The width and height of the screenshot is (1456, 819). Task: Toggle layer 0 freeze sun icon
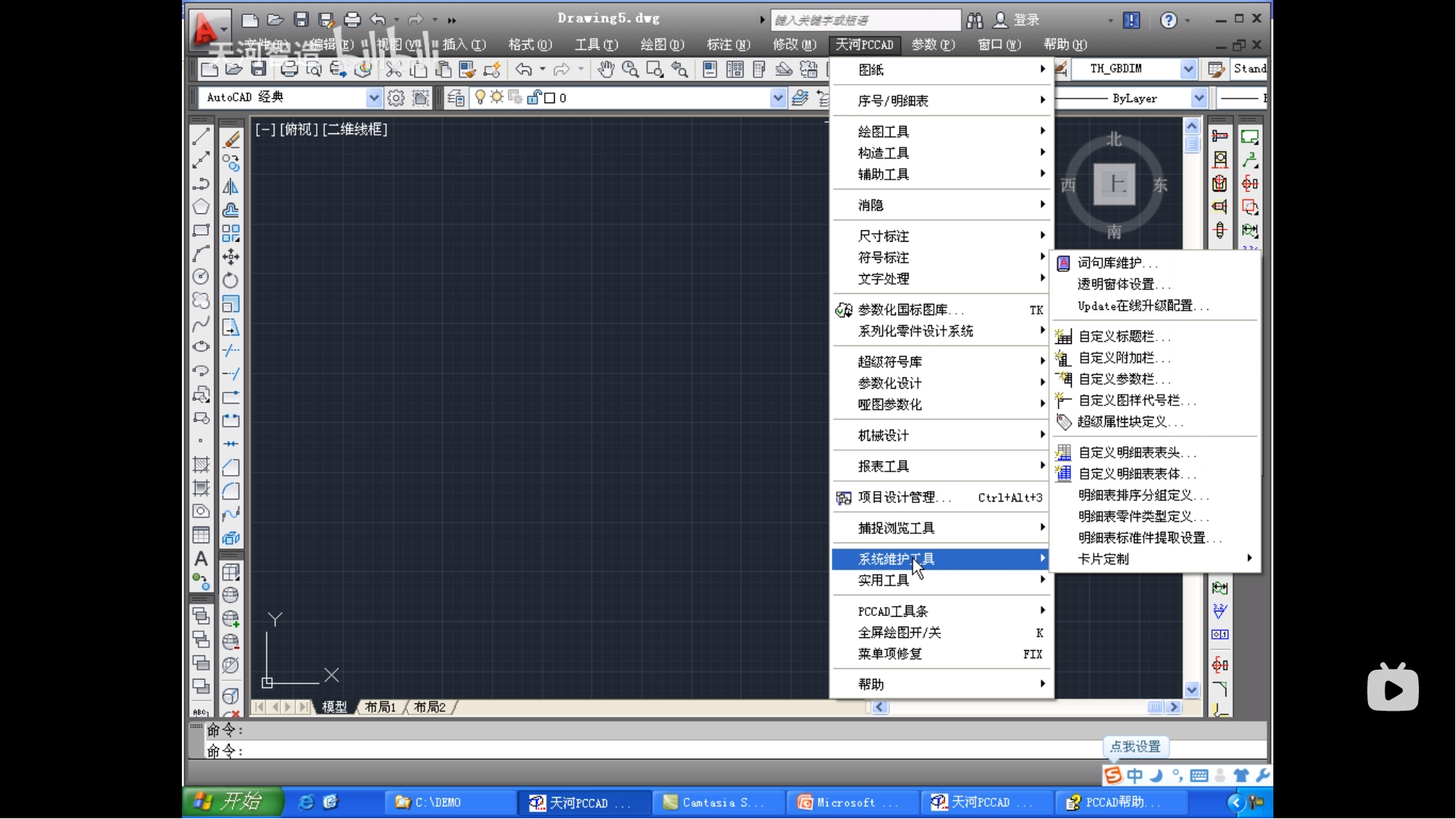[496, 98]
